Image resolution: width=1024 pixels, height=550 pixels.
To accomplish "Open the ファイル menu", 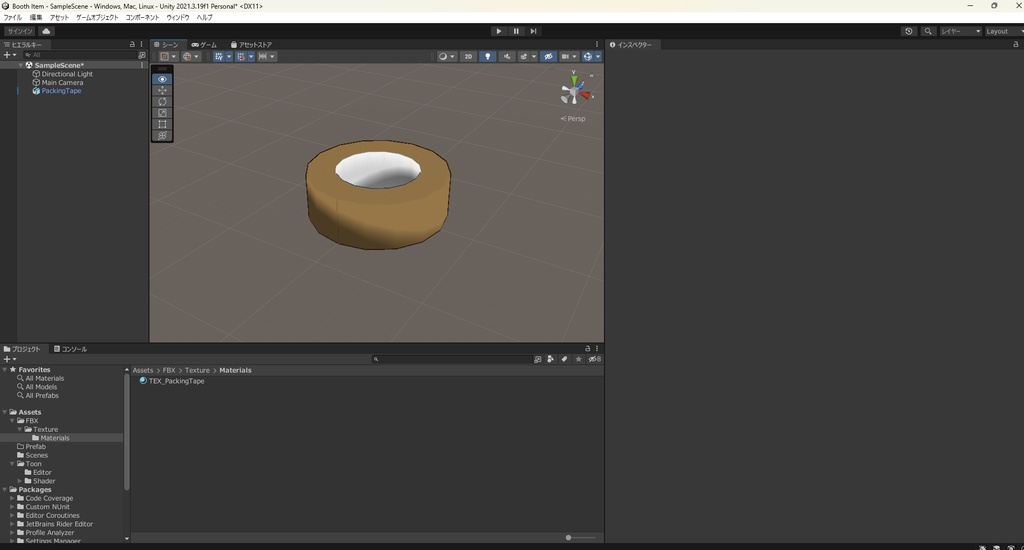I will (x=12, y=18).
